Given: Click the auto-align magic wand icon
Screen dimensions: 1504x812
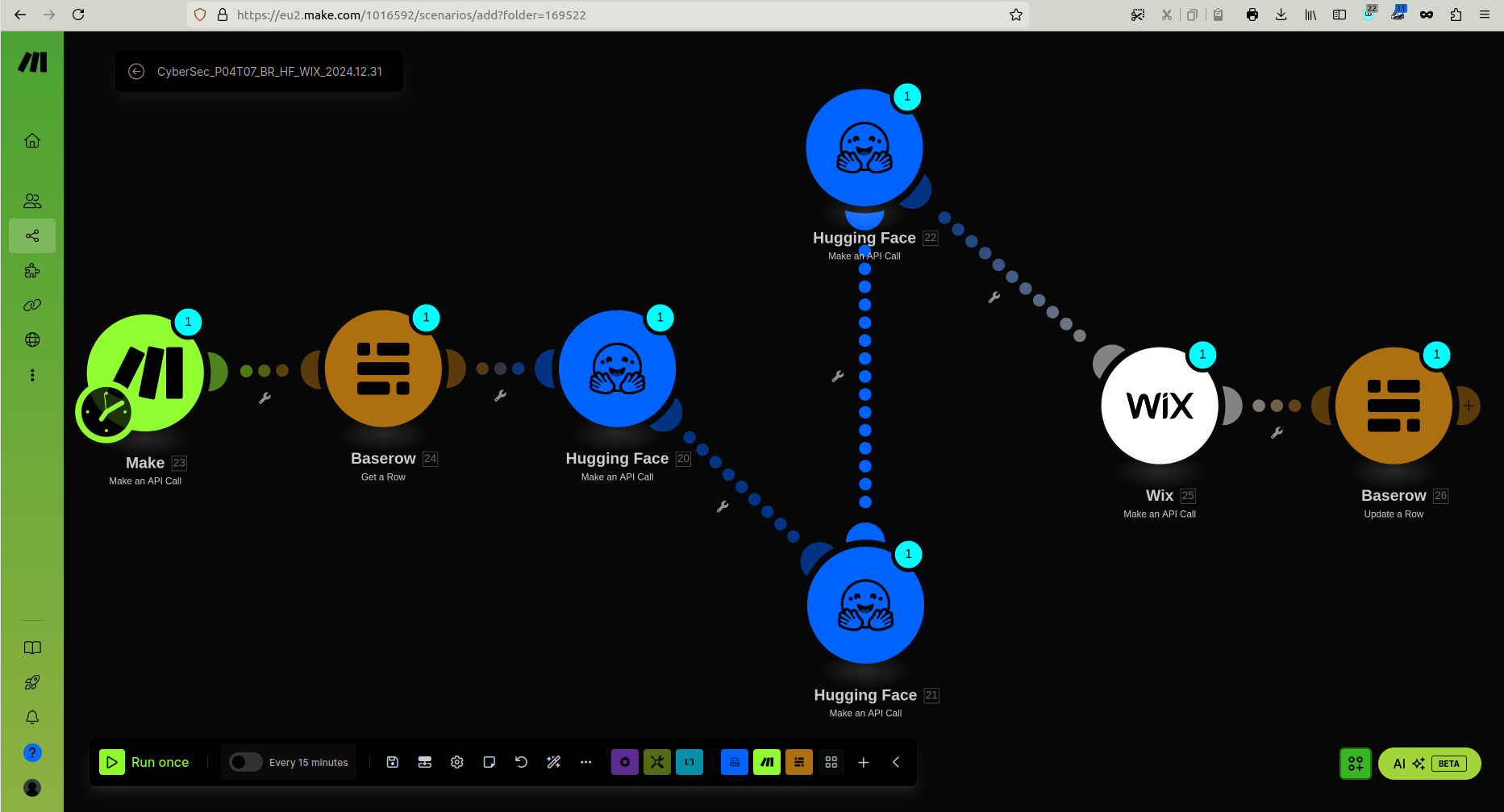Looking at the screenshot, I should pos(554,762).
